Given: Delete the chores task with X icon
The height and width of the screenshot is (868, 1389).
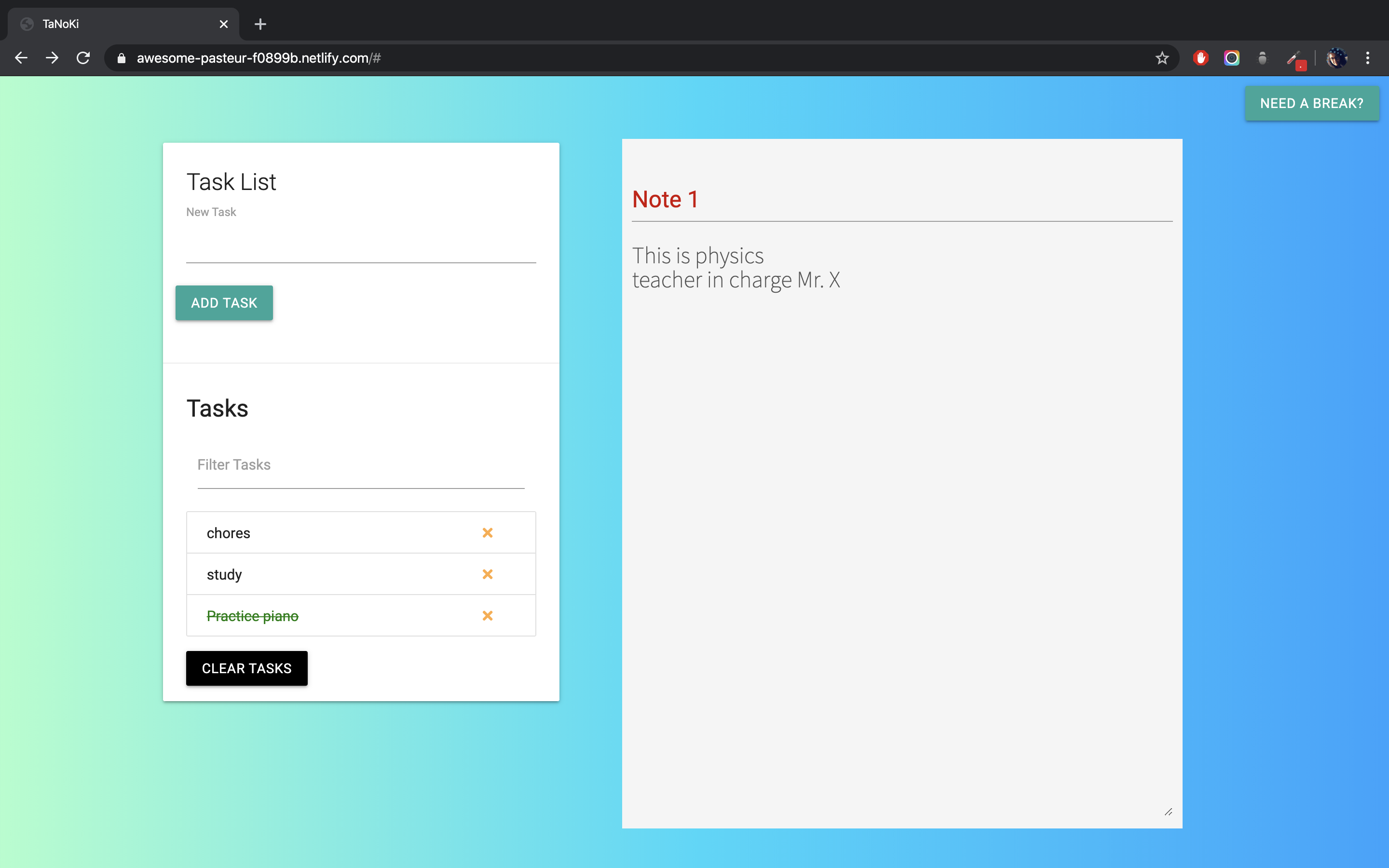Looking at the screenshot, I should [x=487, y=533].
